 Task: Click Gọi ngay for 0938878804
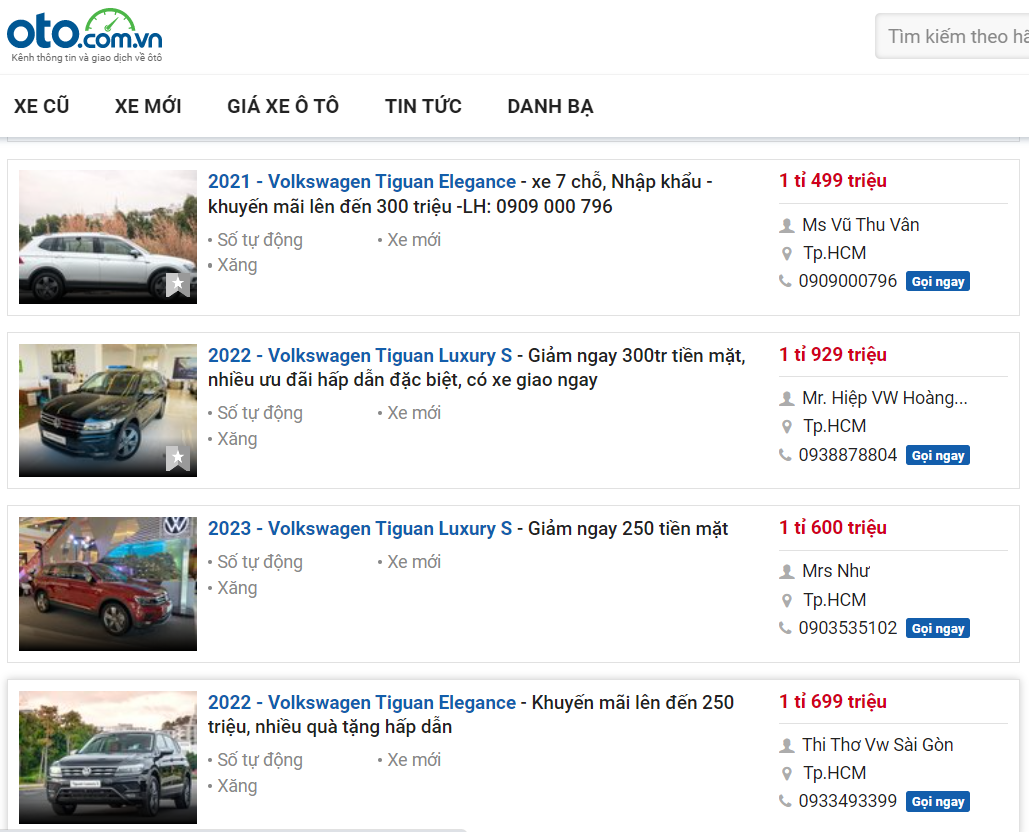(938, 455)
